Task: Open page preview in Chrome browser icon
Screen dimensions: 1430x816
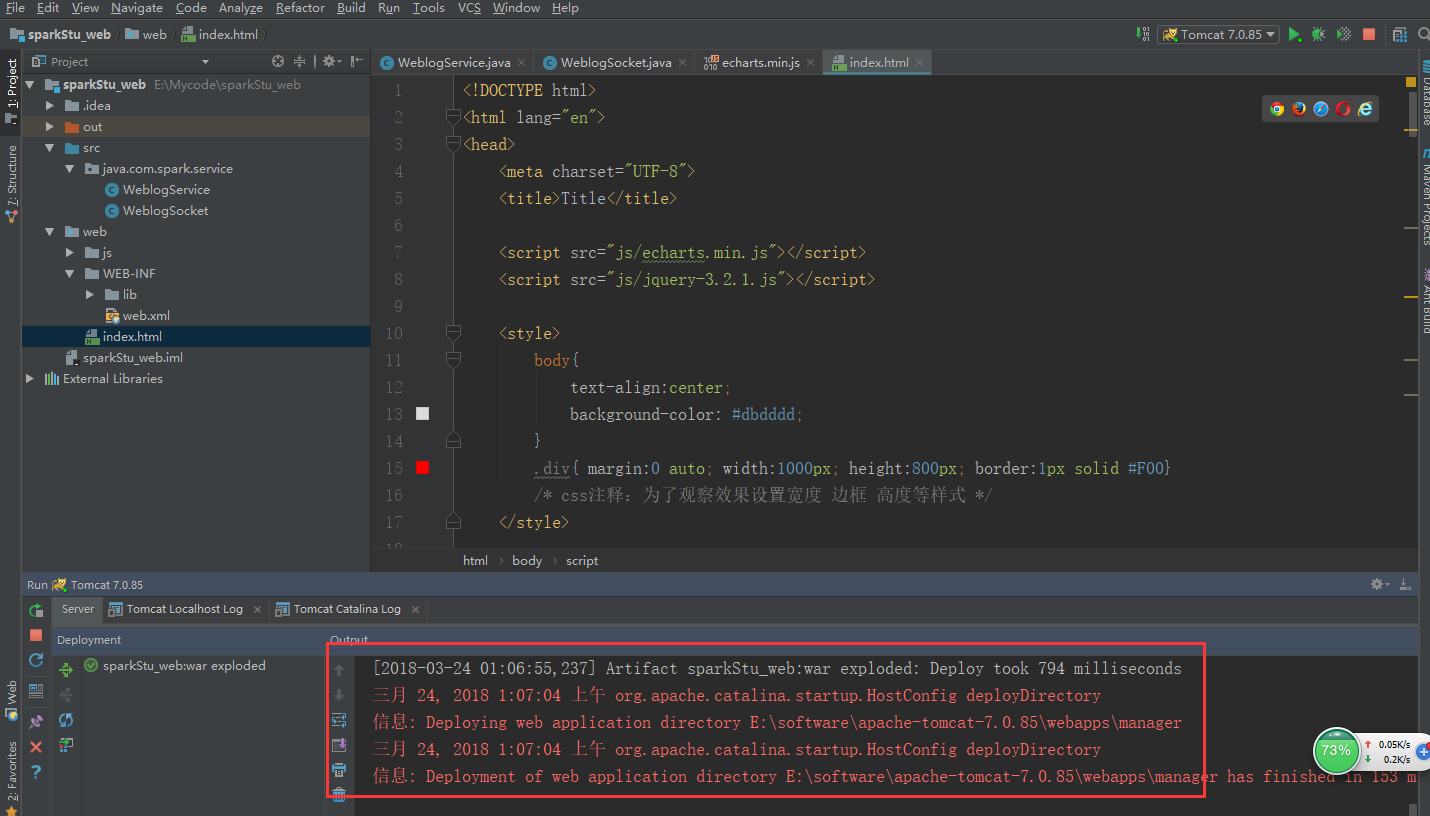Action: [x=1276, y=109]
